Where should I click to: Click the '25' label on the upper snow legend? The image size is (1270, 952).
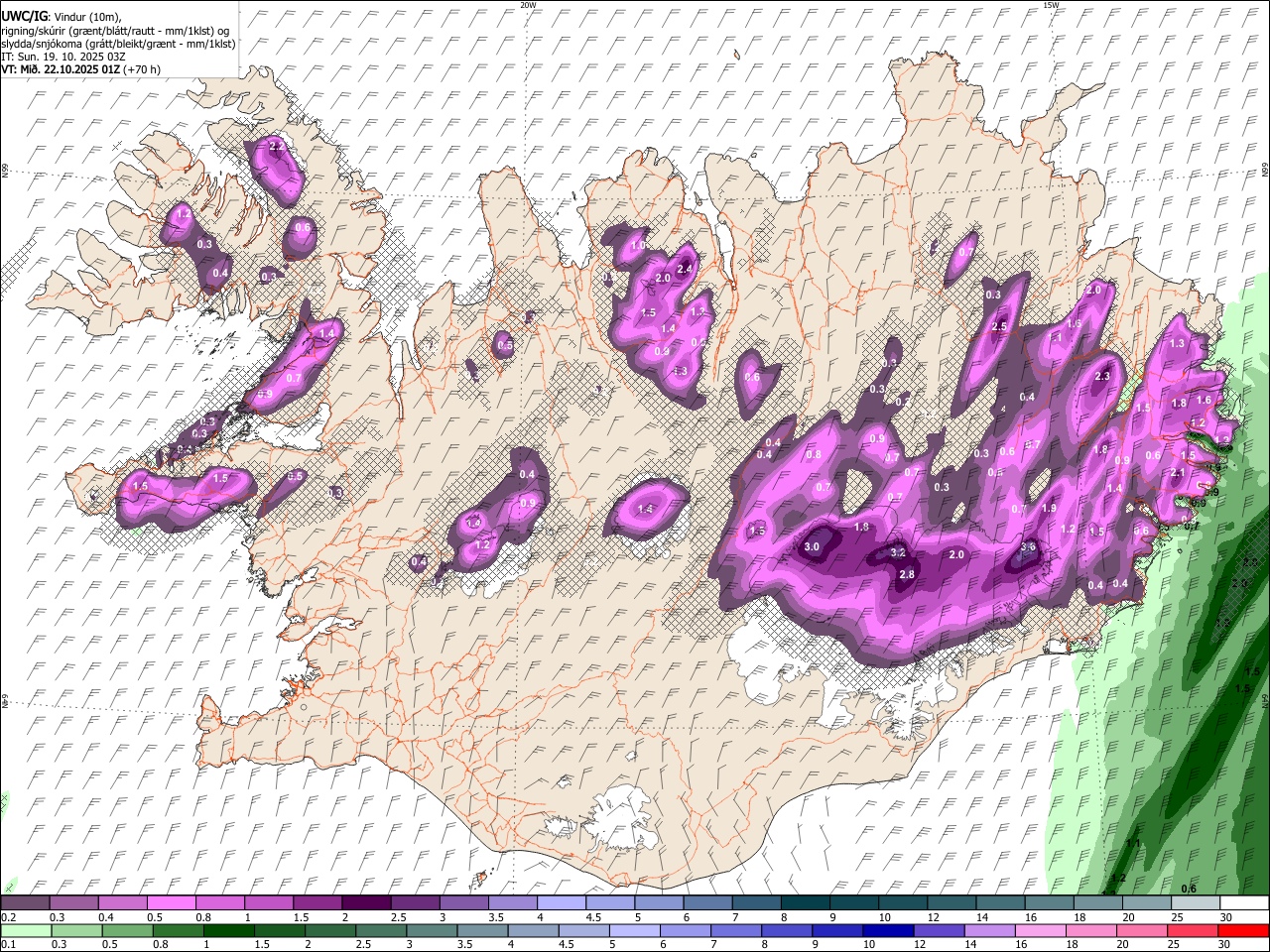point(1178,917)
